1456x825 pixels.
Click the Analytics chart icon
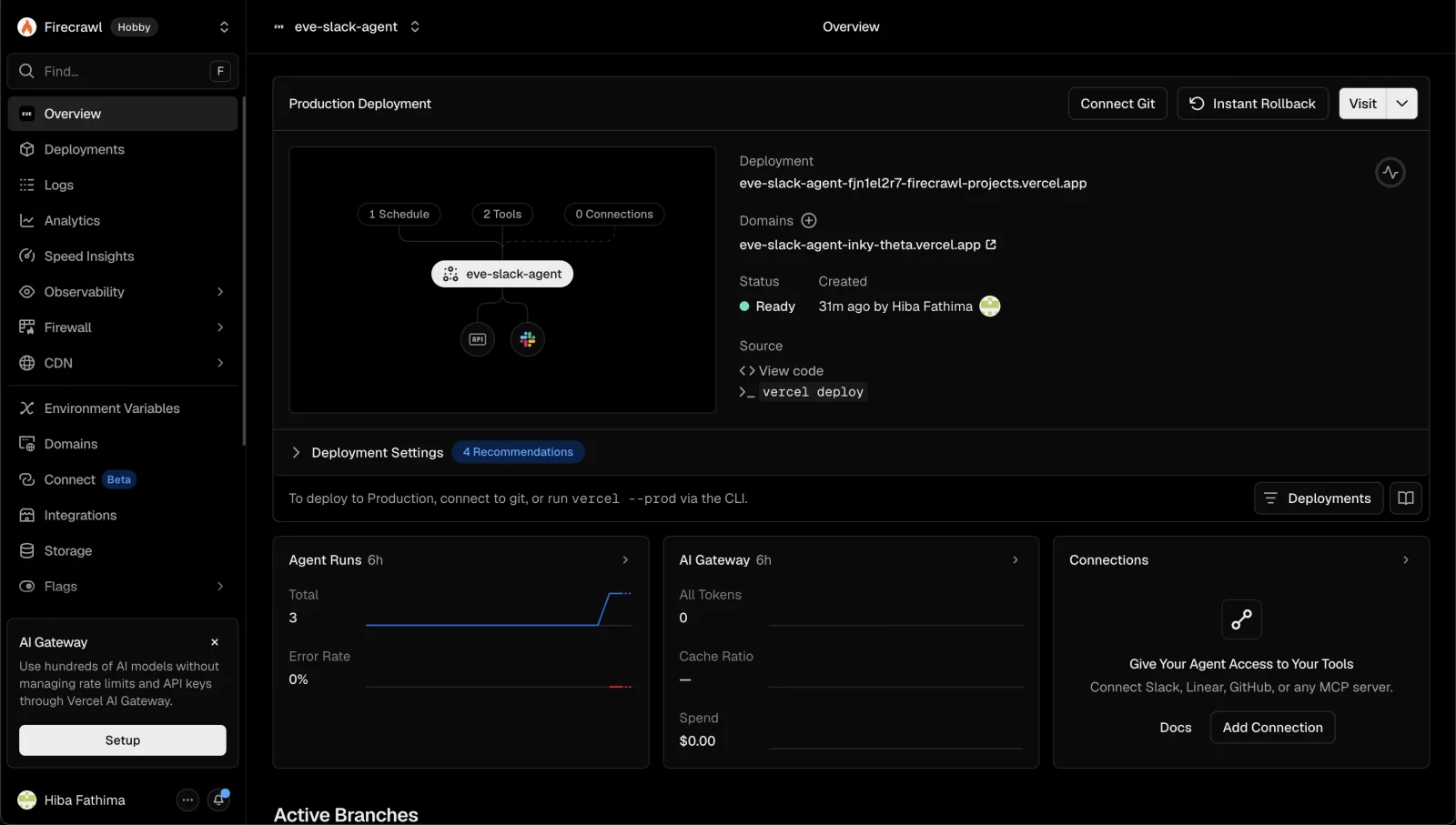coord(27,220)
